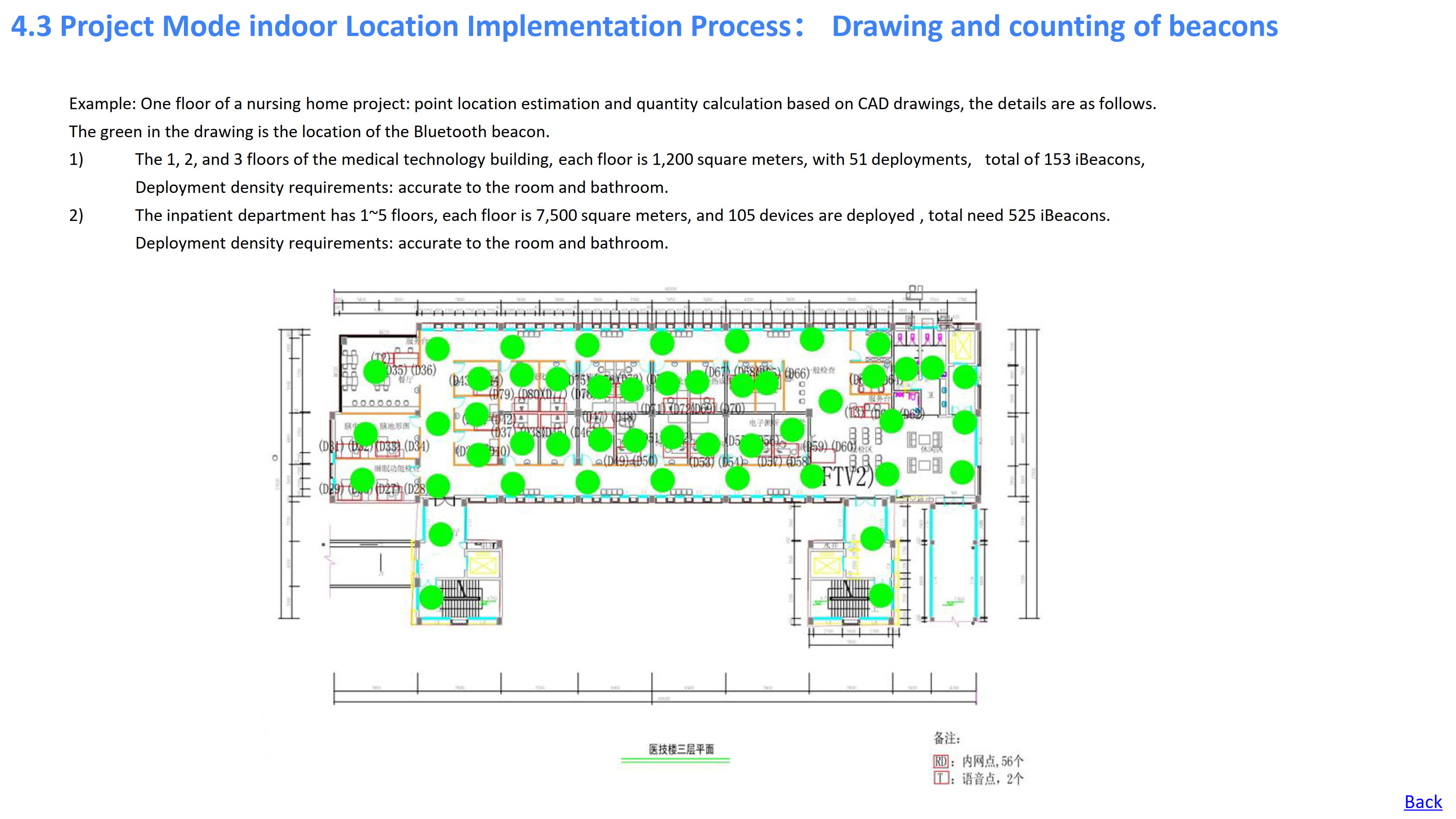Click the legend text '内网点, 56个'
Viewport: 1456px width, 819px height.
click(x=993, y=761)
